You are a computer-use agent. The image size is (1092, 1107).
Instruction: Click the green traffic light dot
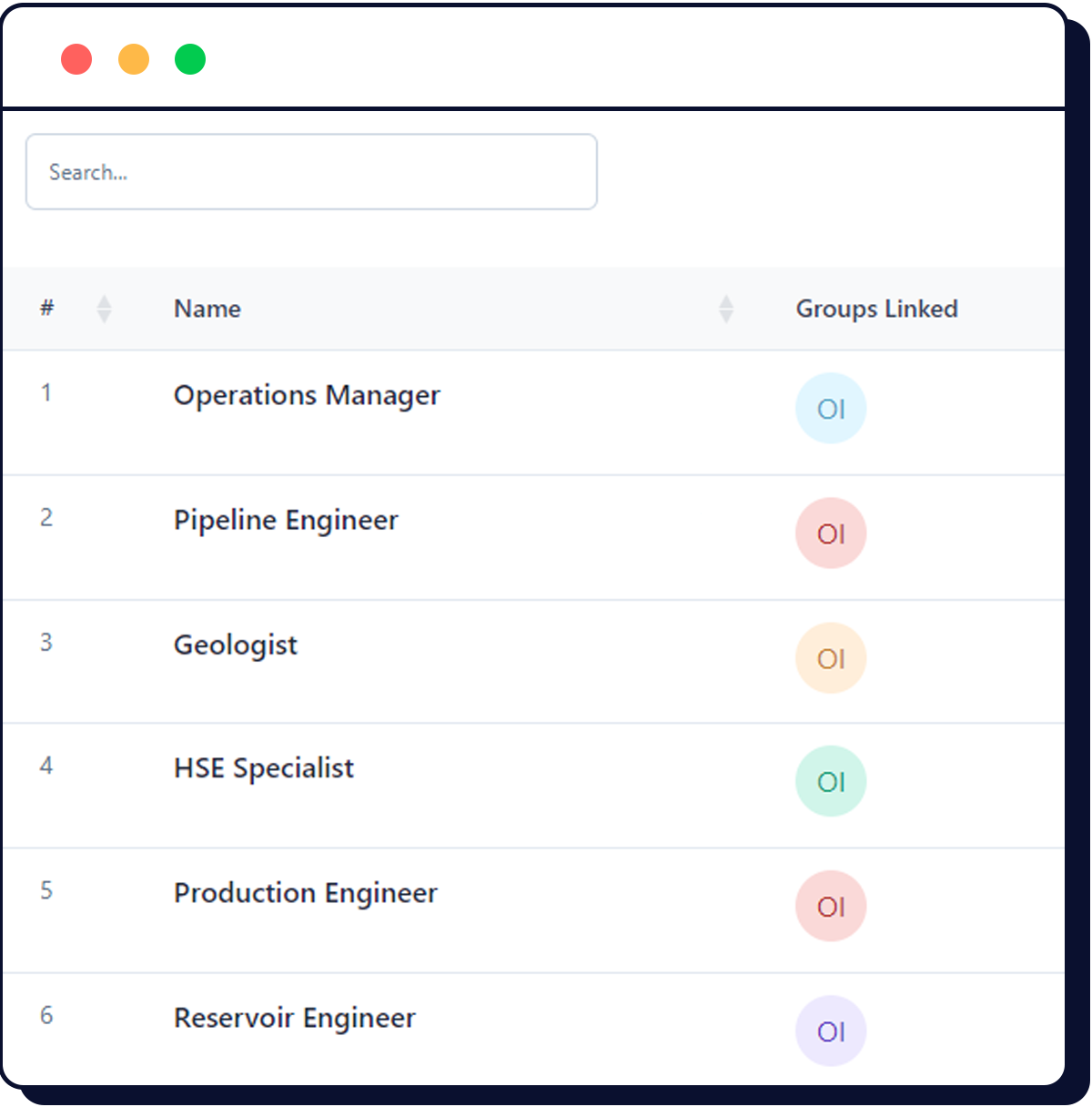point(189,58)
